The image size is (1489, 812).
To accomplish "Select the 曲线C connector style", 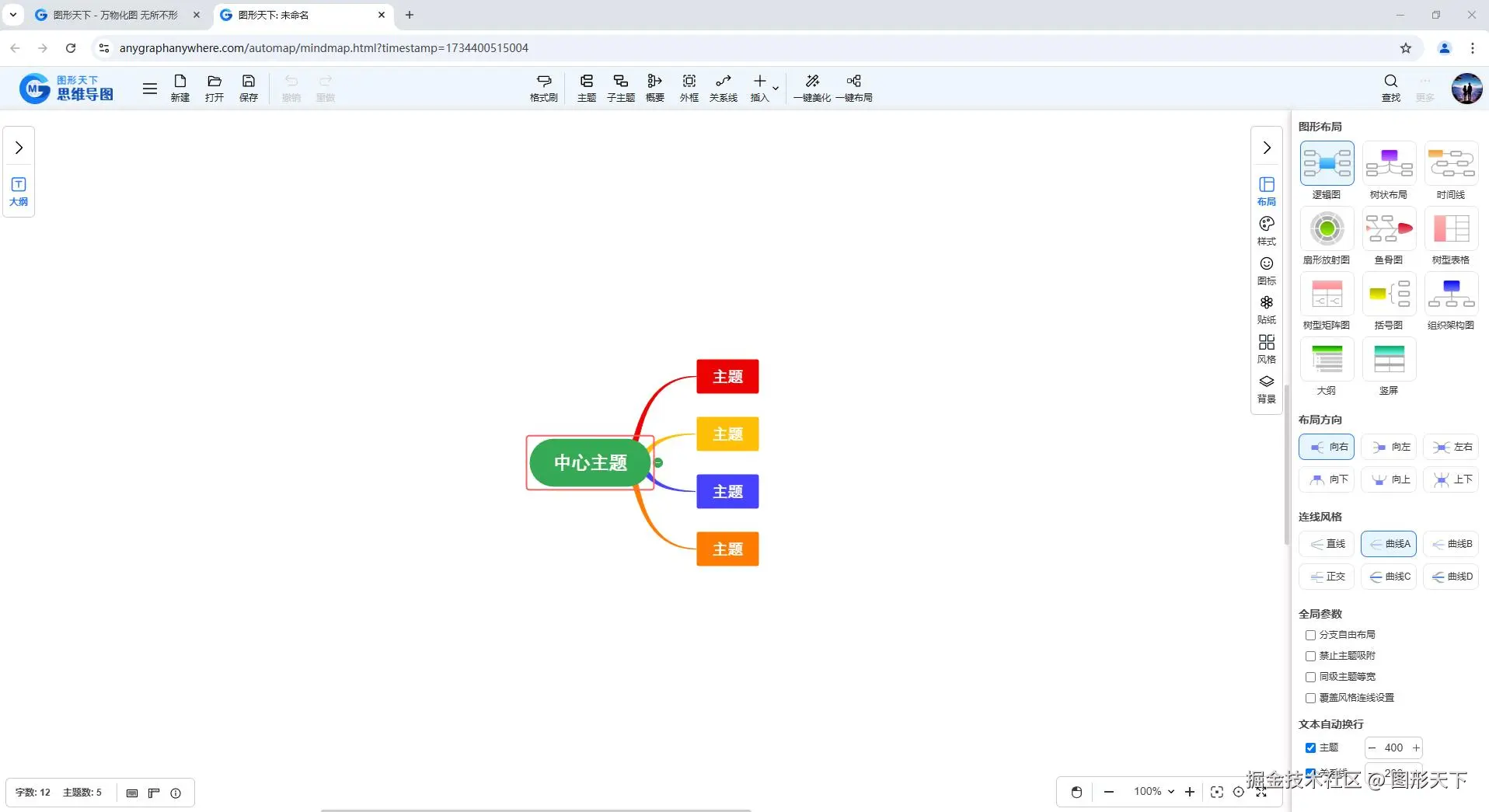I will coord(1389,577).
